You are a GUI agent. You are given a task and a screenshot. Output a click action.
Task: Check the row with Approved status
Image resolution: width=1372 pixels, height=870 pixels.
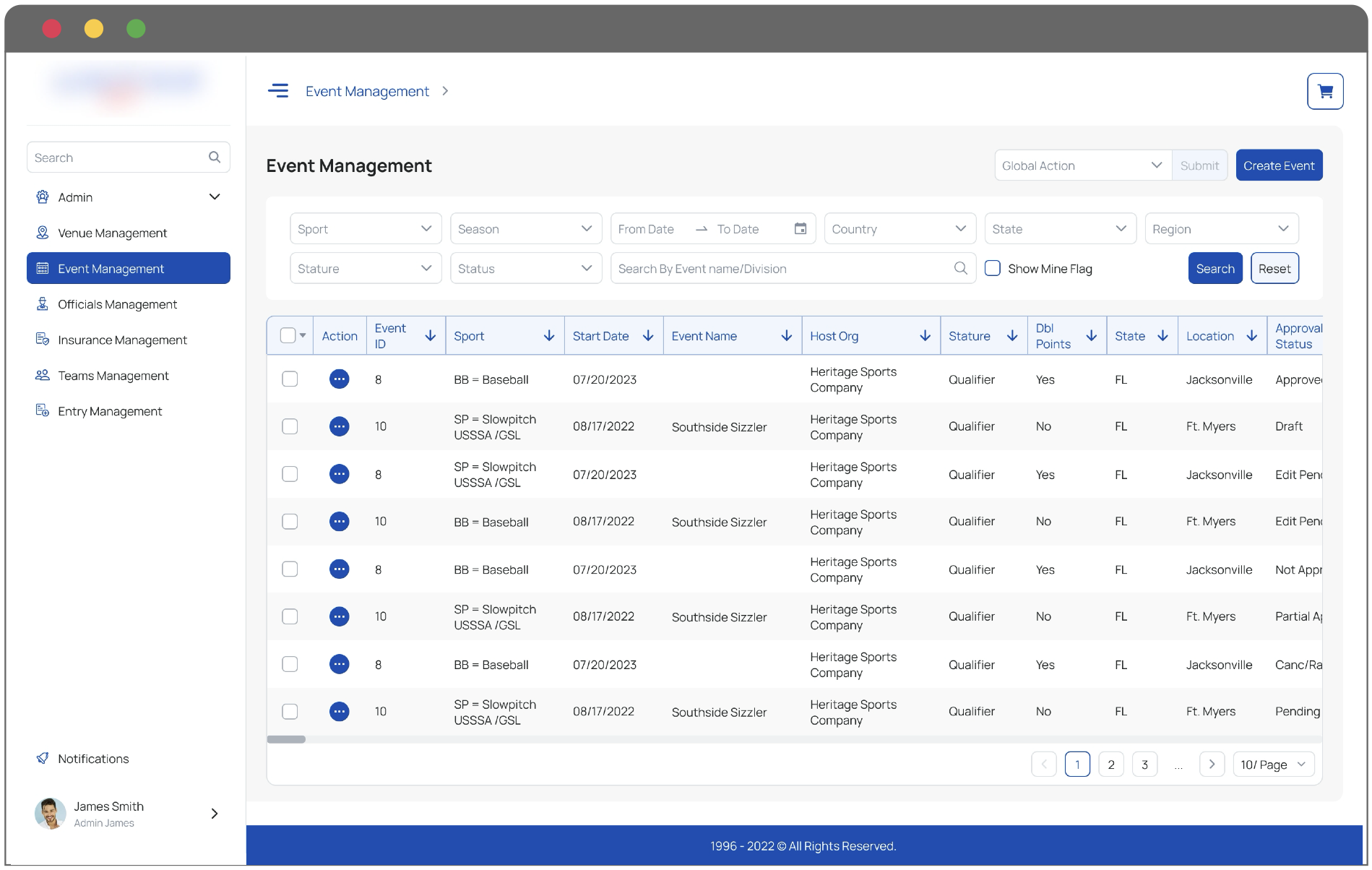click(x=290, y=379)
